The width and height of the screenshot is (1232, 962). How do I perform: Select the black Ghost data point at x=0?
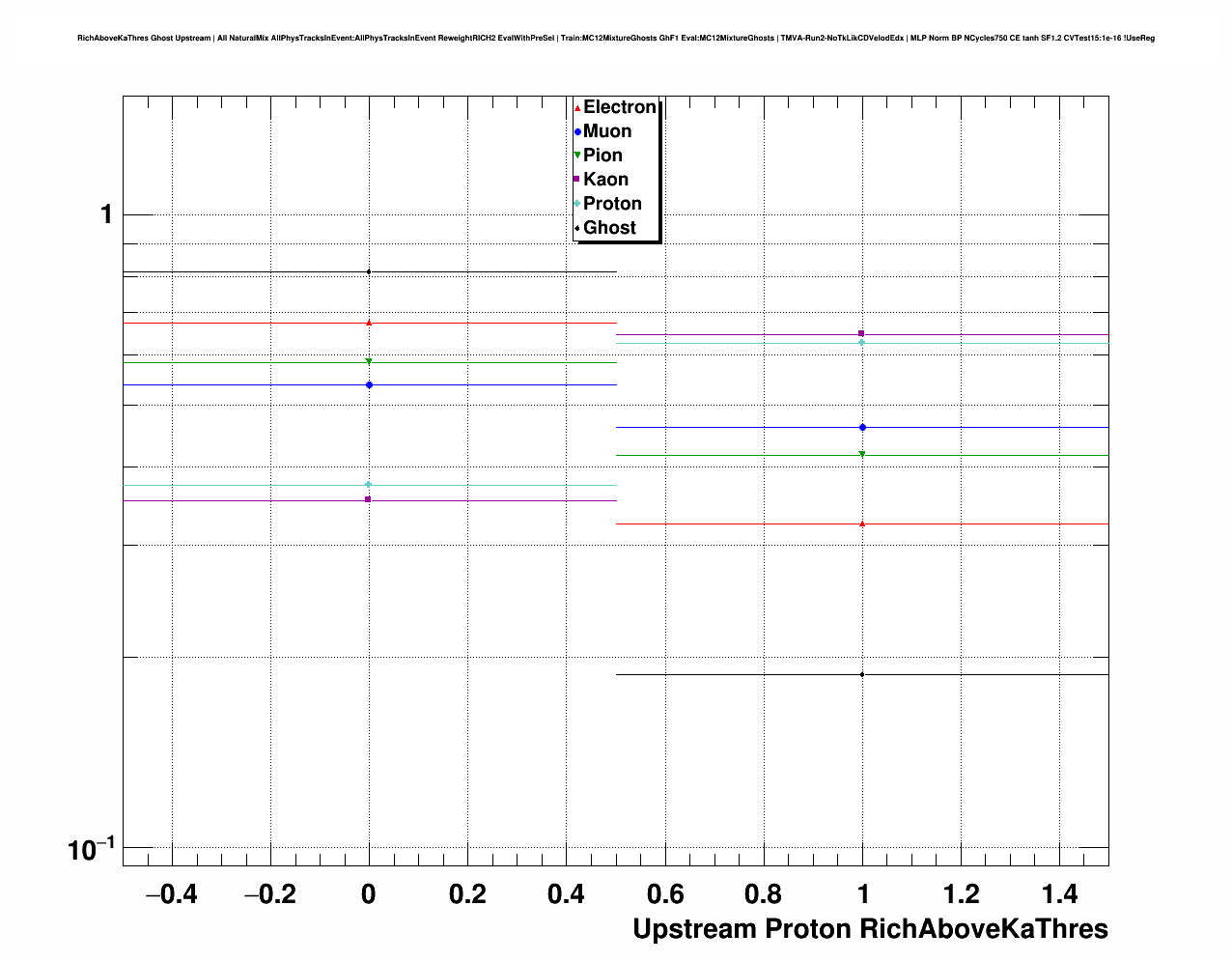(369, 271)
